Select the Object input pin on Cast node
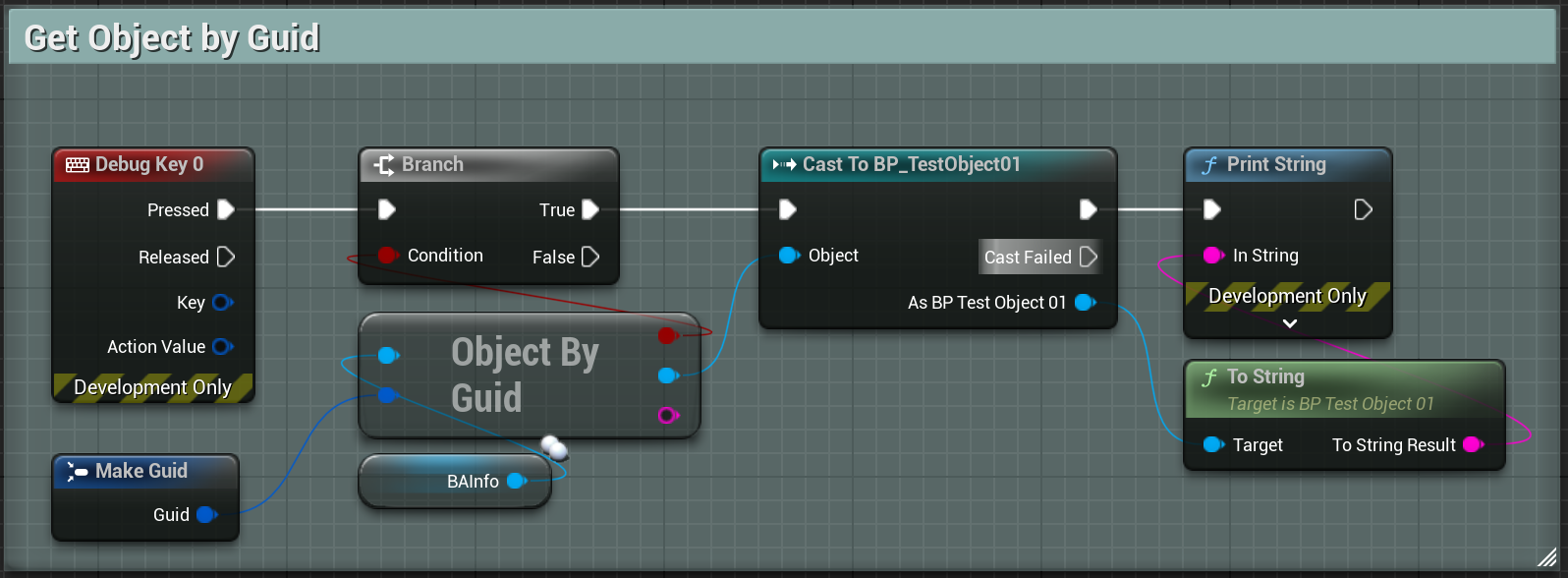Screen dimensions: 1568x578 (789, 256)
